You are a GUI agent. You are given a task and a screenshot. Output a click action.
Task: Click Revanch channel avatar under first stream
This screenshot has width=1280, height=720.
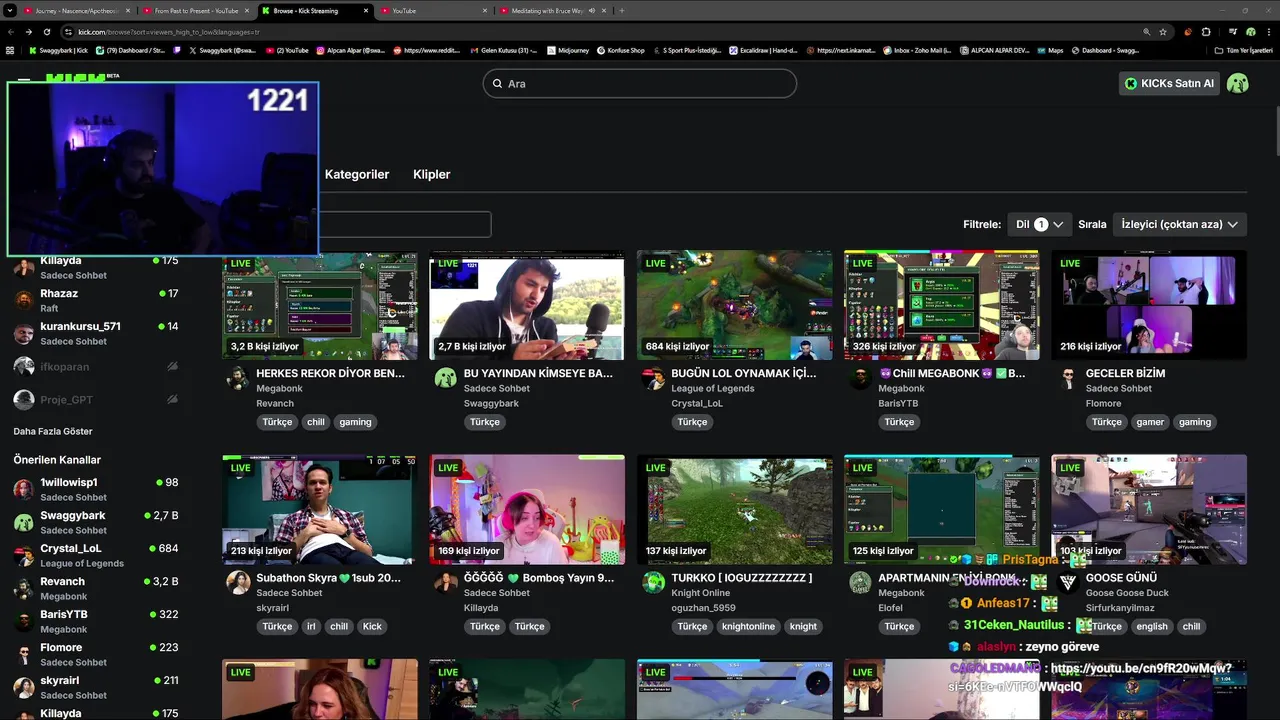pyautogui.click(x=238, y=378)
